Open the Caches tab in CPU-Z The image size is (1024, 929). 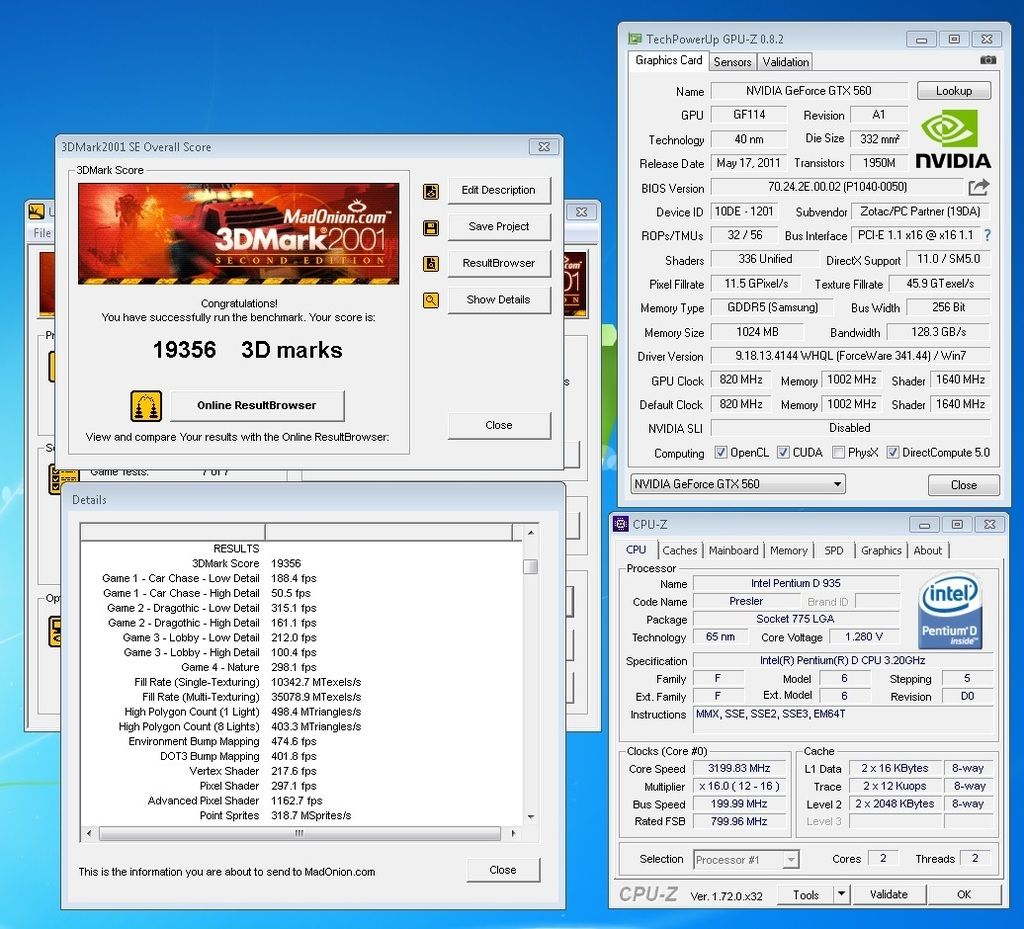click(680, 550)
